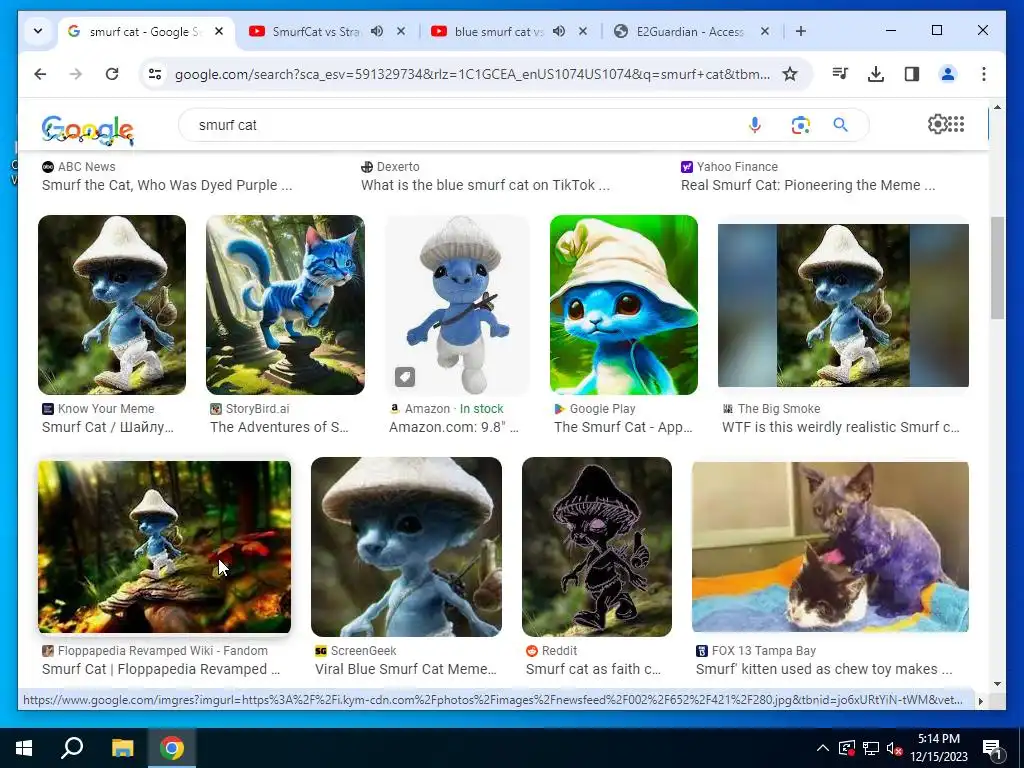The width and height of the screenshot is (1024, 768).
Task: Open the media control icon in toolbar
Action: point(840,74)
